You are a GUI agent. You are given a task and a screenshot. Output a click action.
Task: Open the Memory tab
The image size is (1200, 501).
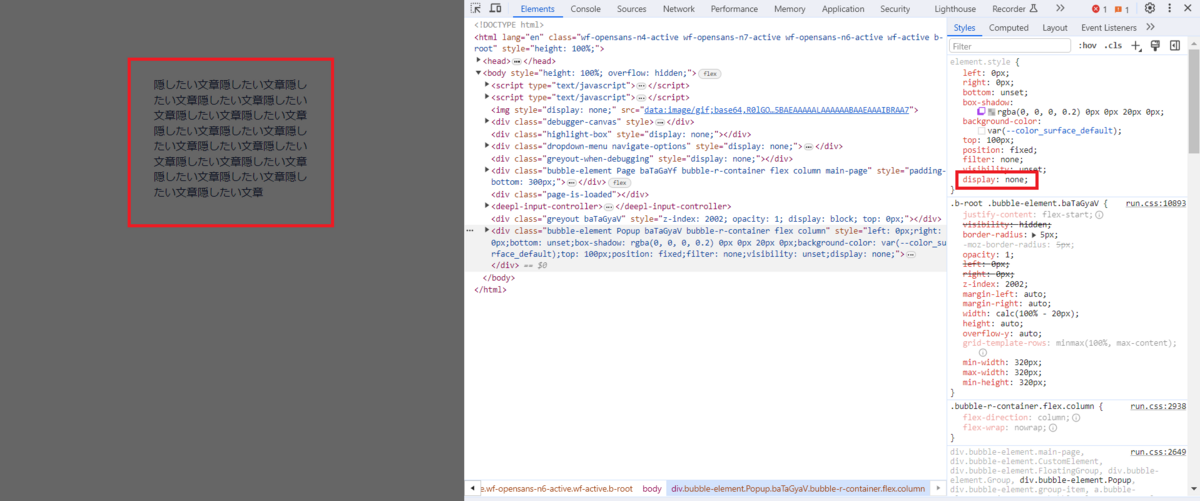[x=789, y=9]
